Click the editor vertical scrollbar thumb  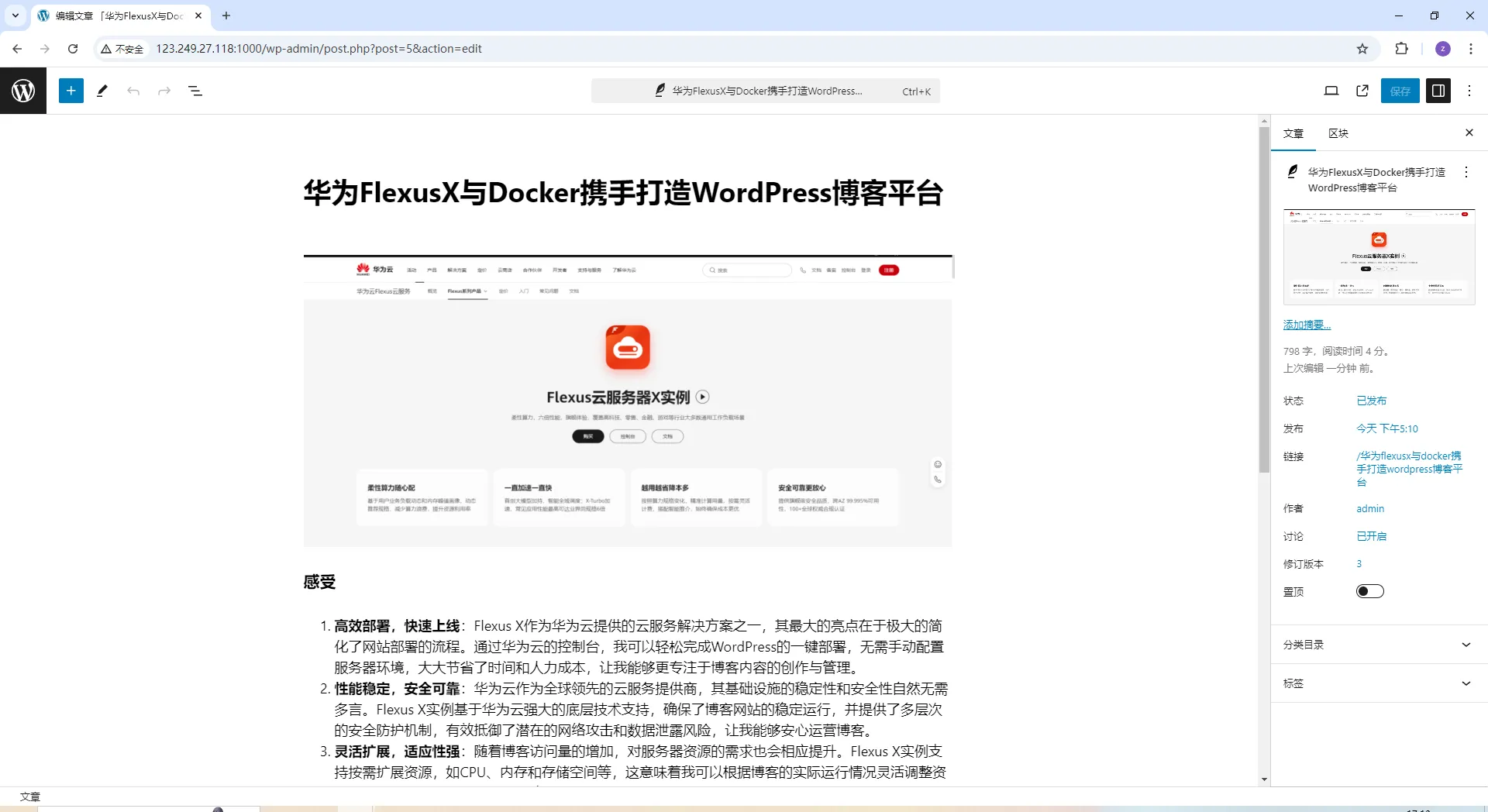[x=1264, y=300]
